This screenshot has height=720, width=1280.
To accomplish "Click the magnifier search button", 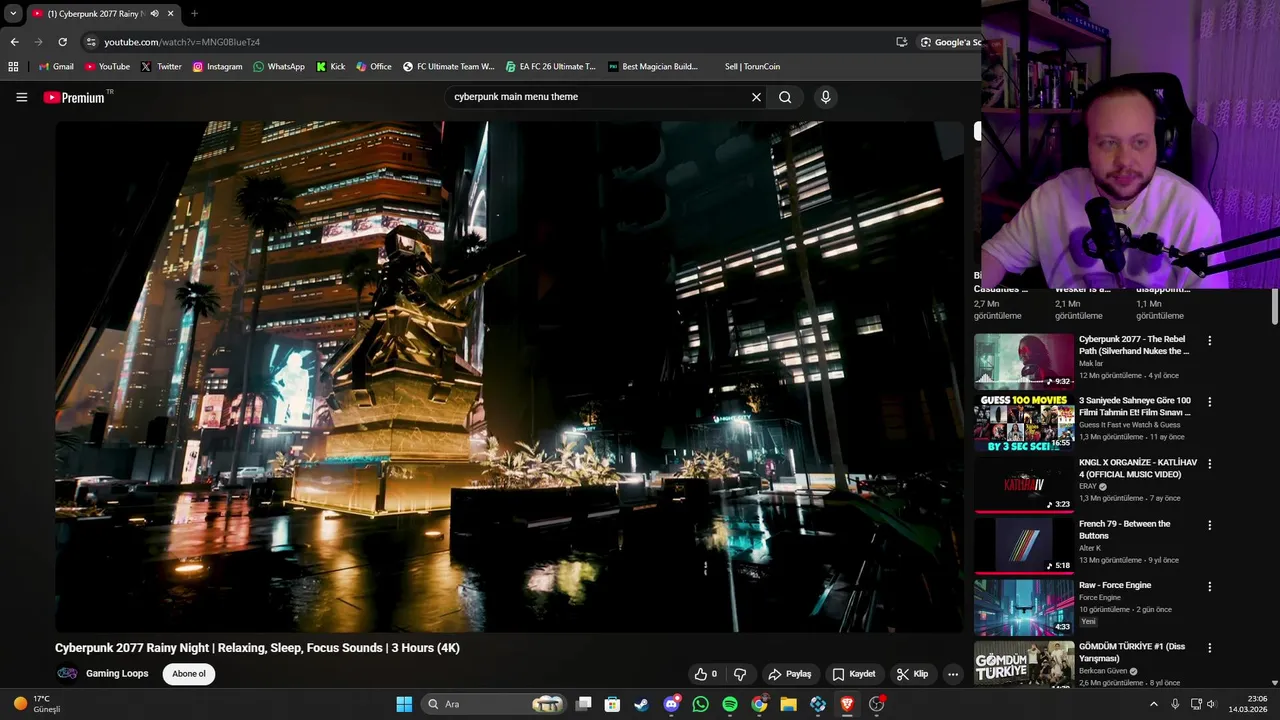I will [x=785, y=97].
